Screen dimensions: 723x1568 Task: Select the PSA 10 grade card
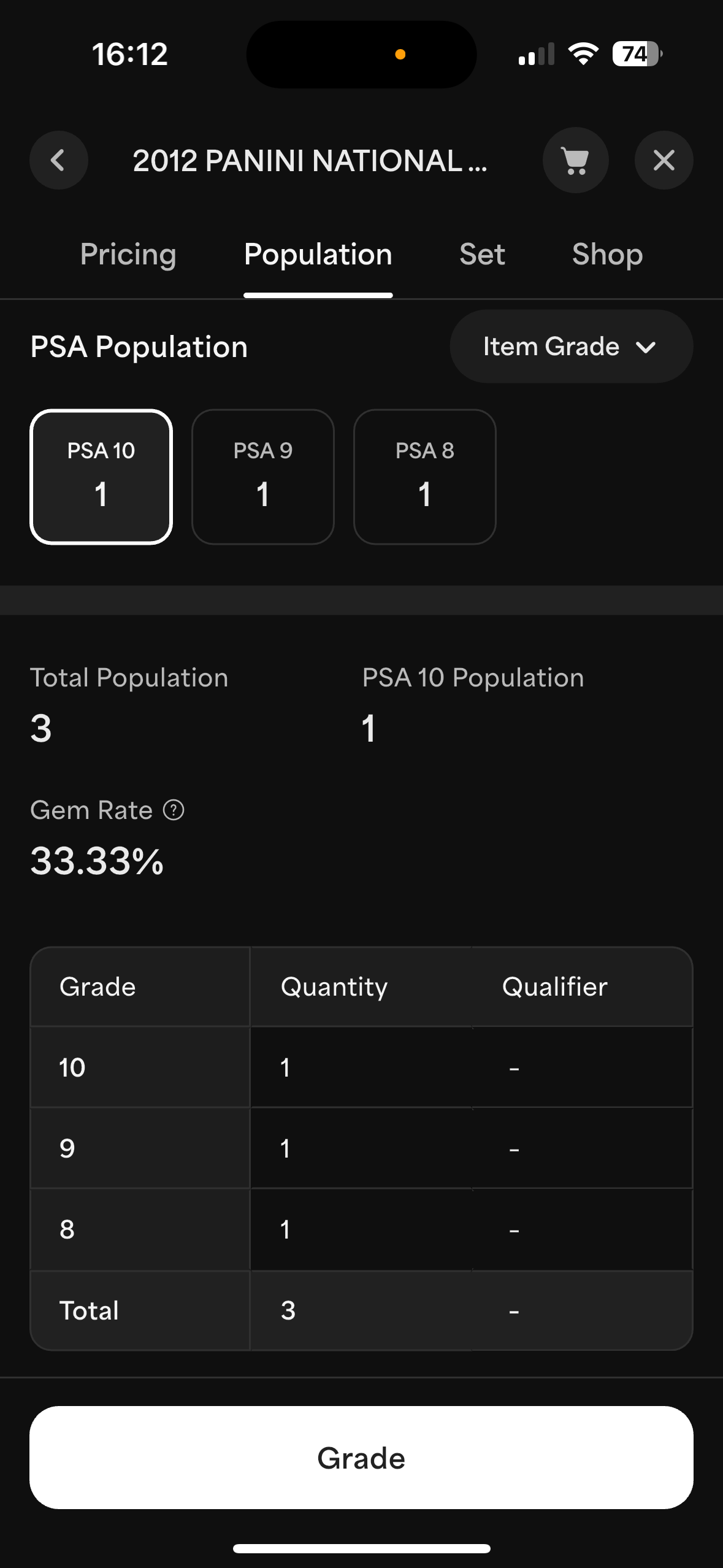[101, 477]
